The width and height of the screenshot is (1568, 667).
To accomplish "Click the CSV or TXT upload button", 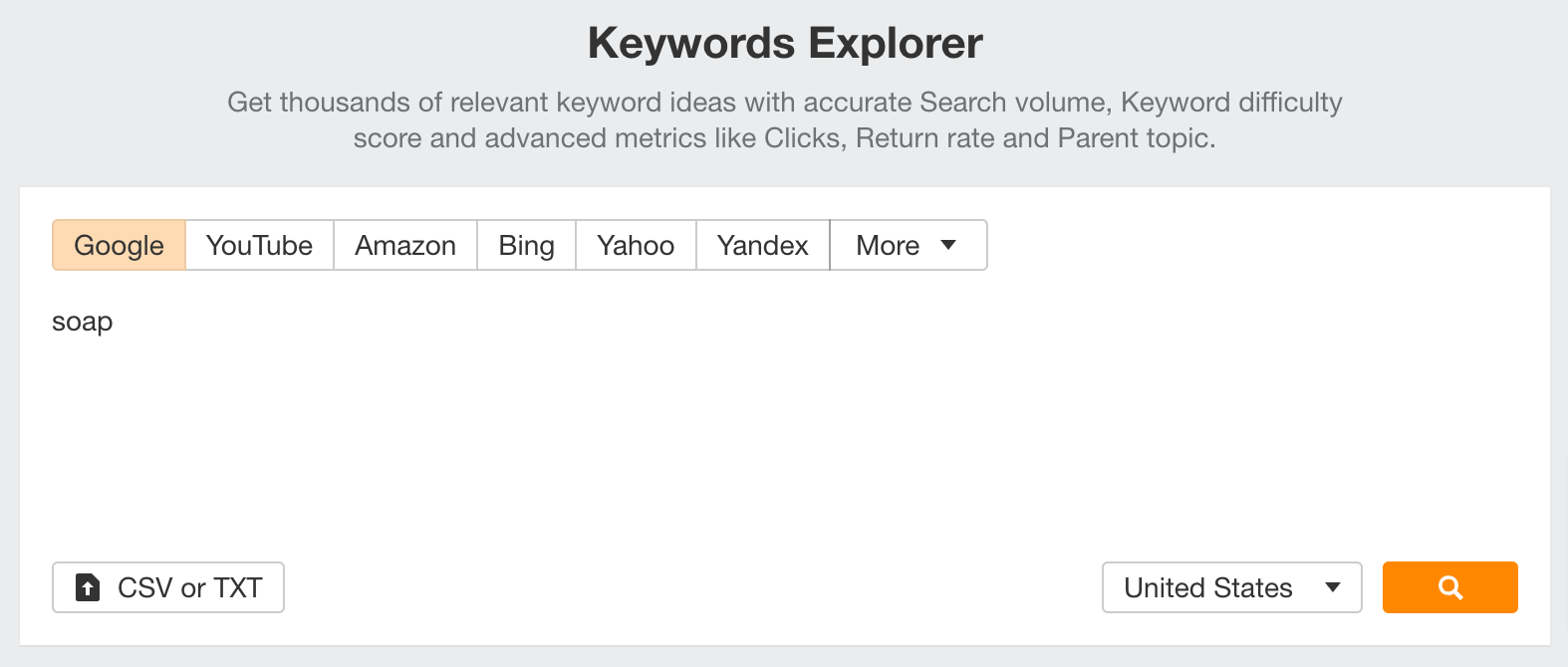I will [x=167, y=587].
